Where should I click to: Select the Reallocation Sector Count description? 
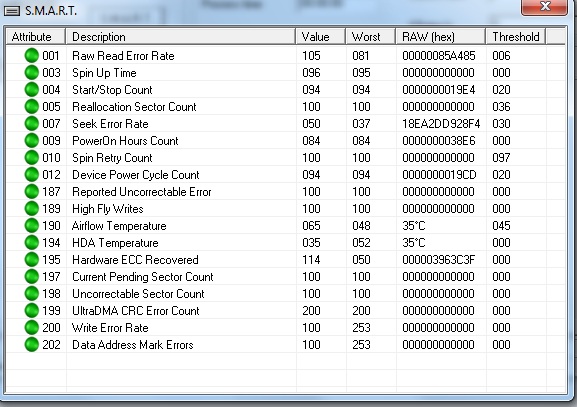(x=134, y=107)
